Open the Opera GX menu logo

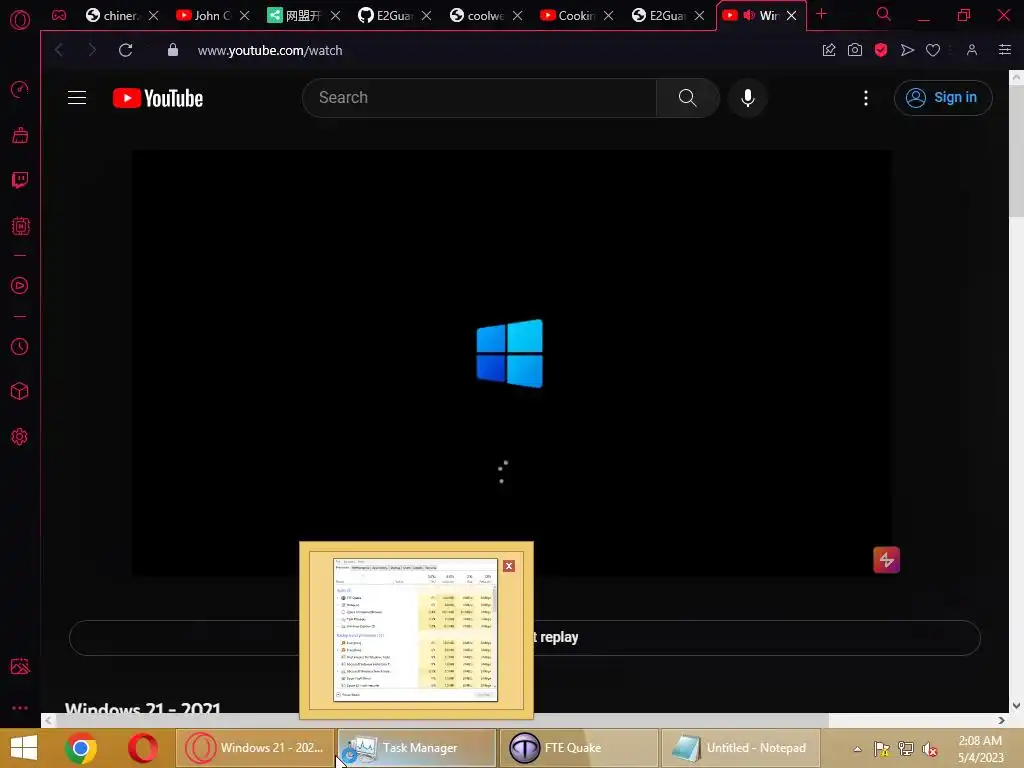coord(20,20)
